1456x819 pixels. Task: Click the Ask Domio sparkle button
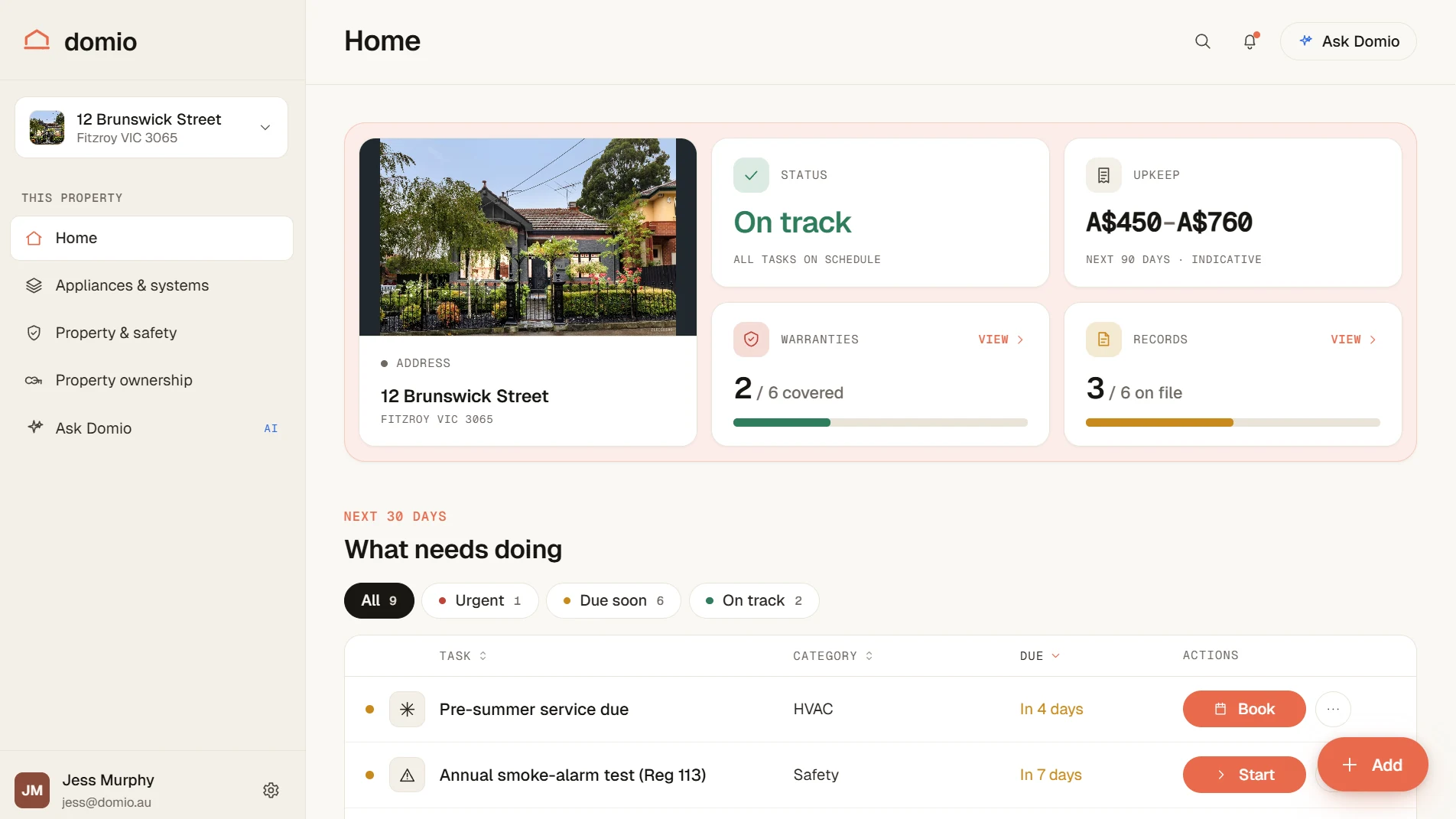point(1348,41)
